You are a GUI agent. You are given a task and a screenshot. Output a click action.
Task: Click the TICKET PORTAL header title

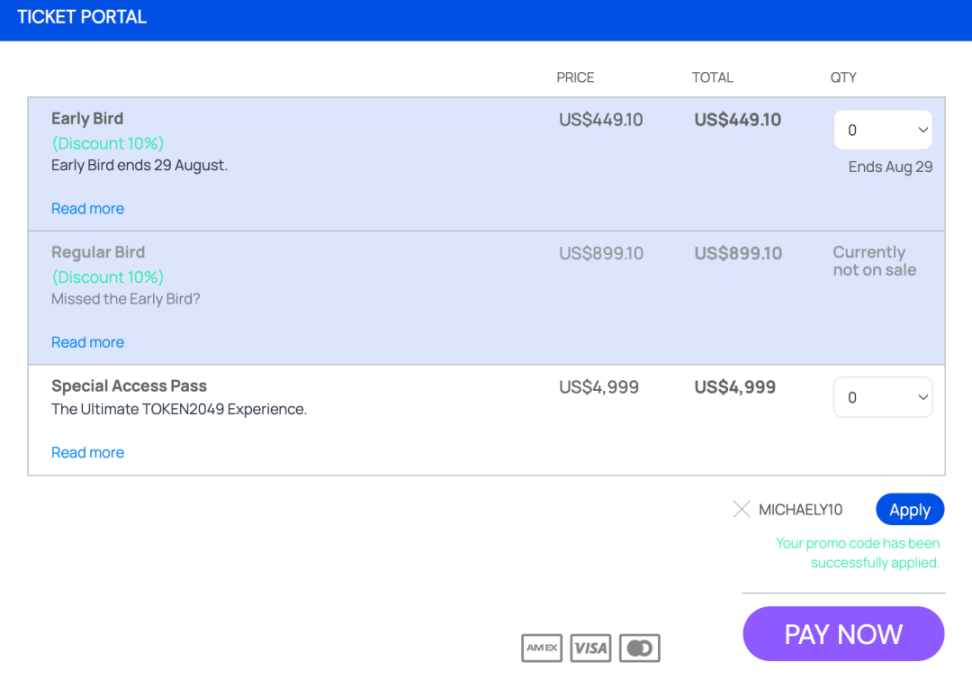click(82, 17)
